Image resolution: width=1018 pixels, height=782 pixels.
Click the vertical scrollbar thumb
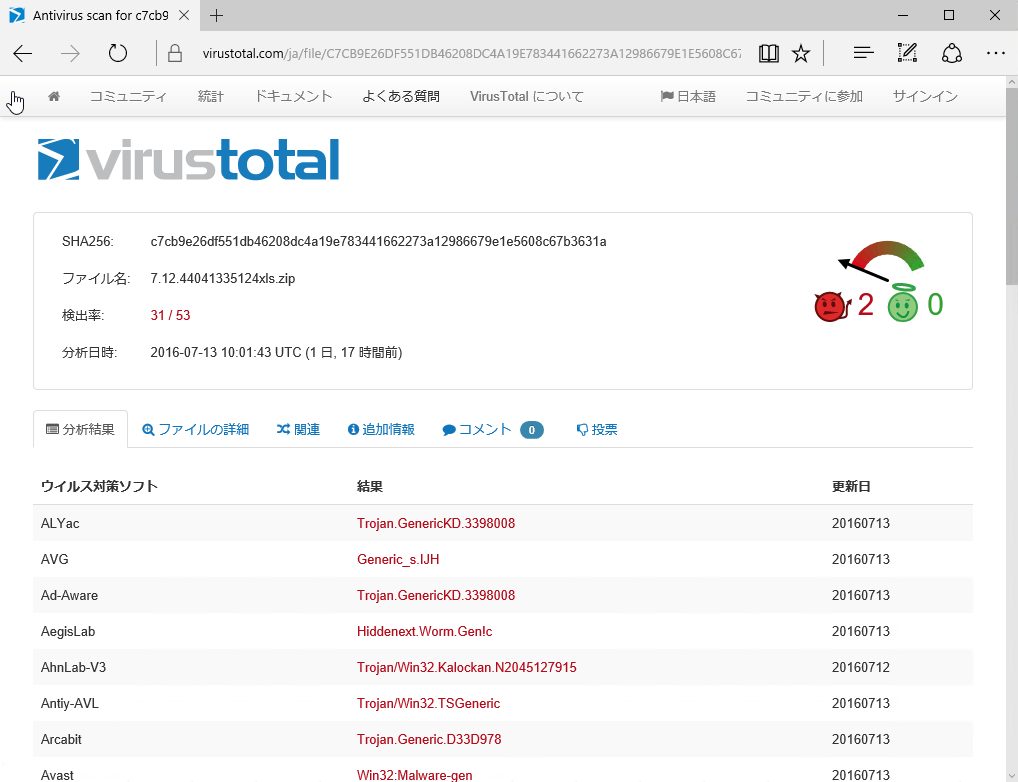pos(1012,186)
